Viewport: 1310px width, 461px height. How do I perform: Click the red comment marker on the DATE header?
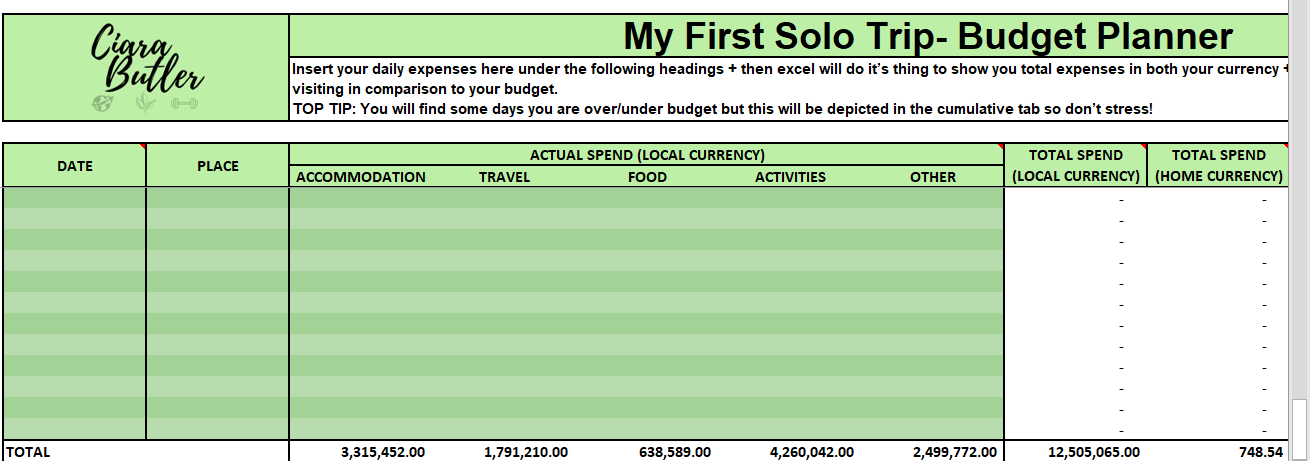142,147
